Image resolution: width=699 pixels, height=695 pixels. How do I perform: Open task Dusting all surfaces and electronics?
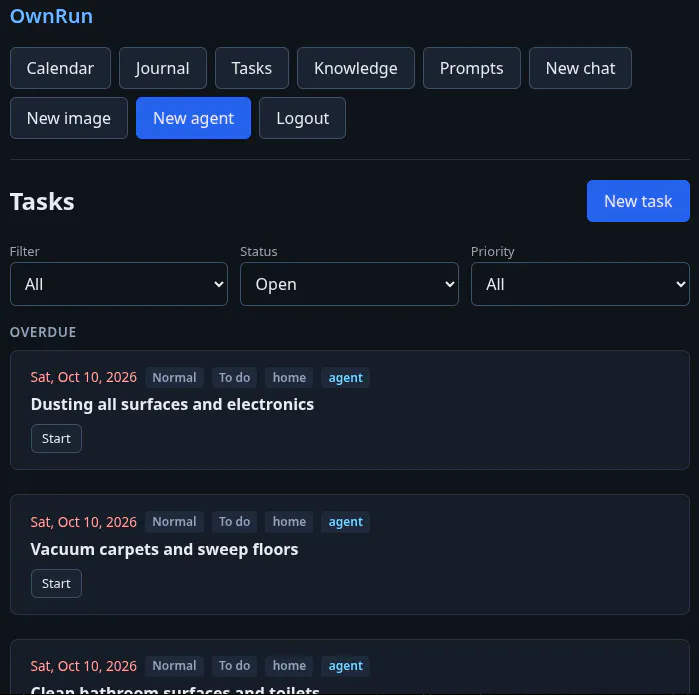pyautogui.click(x=172, y=404)
